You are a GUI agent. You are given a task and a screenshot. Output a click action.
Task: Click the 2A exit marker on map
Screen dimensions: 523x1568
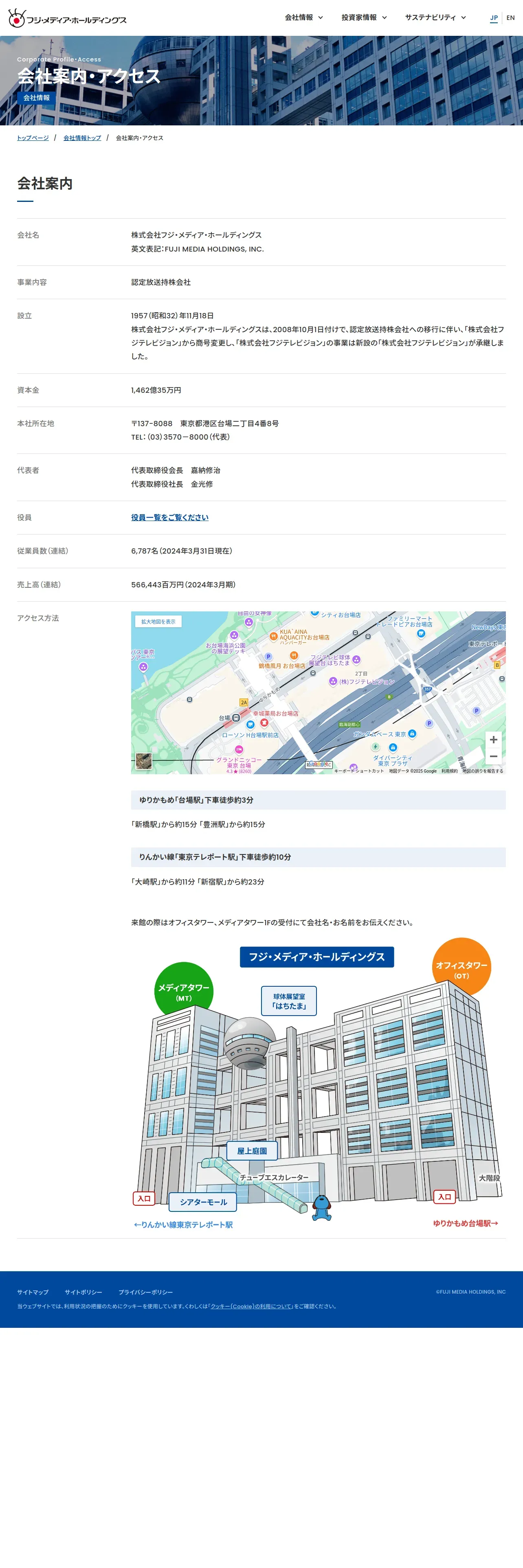pyautogui.click(x=244, y=703)
